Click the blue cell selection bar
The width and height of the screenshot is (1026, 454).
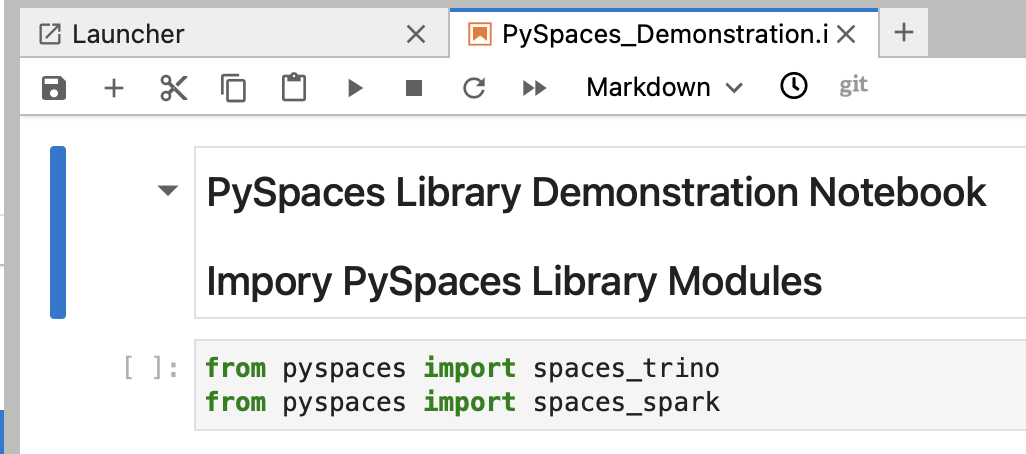click(x=58, y=232)
